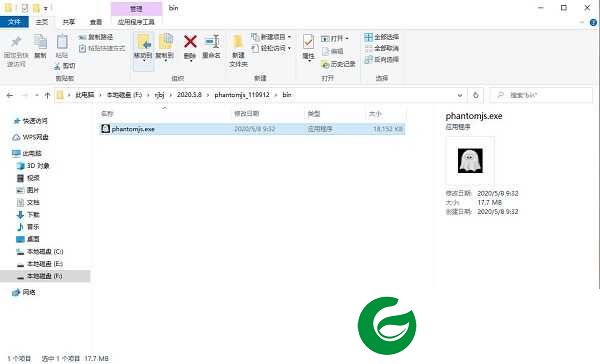
Task: Click the Up one level arrow
Action: click(x=47, y=95)
